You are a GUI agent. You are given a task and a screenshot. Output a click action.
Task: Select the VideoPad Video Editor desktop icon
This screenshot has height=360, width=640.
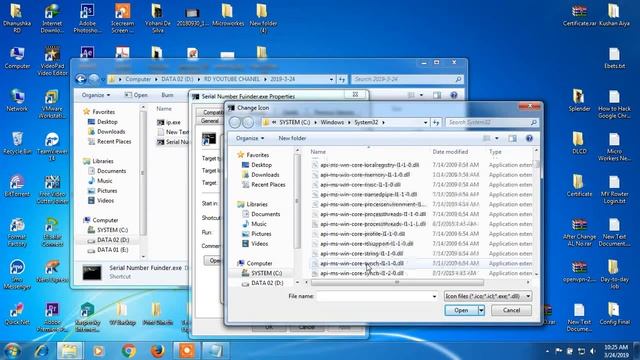52,61
